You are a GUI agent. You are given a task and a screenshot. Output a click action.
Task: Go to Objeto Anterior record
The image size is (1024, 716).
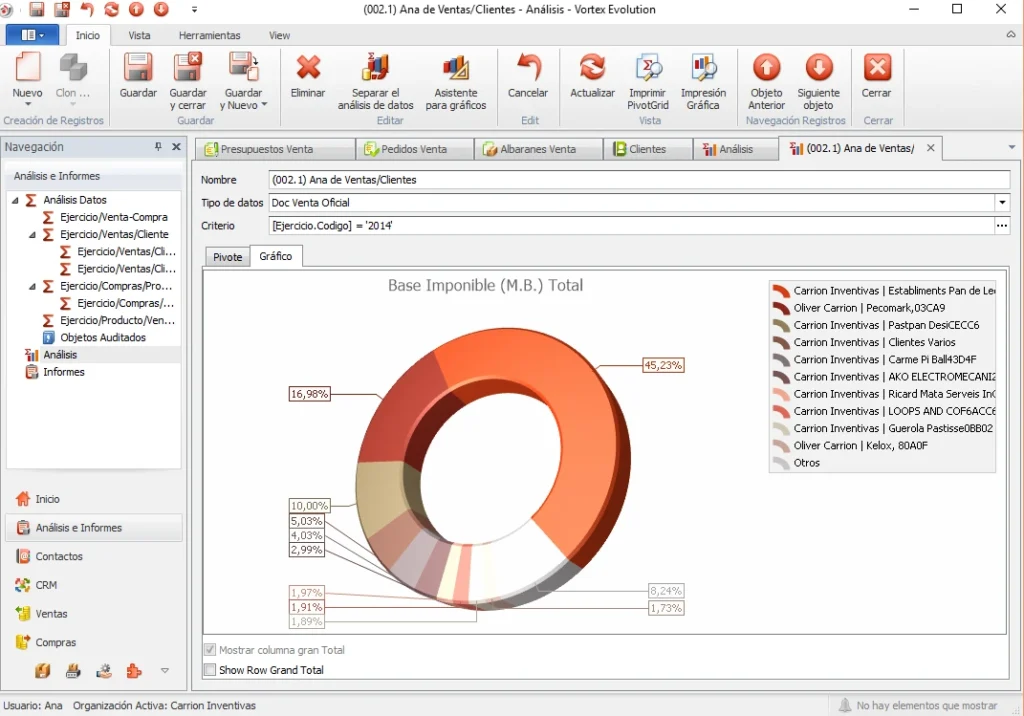click(x=766, y=82)
